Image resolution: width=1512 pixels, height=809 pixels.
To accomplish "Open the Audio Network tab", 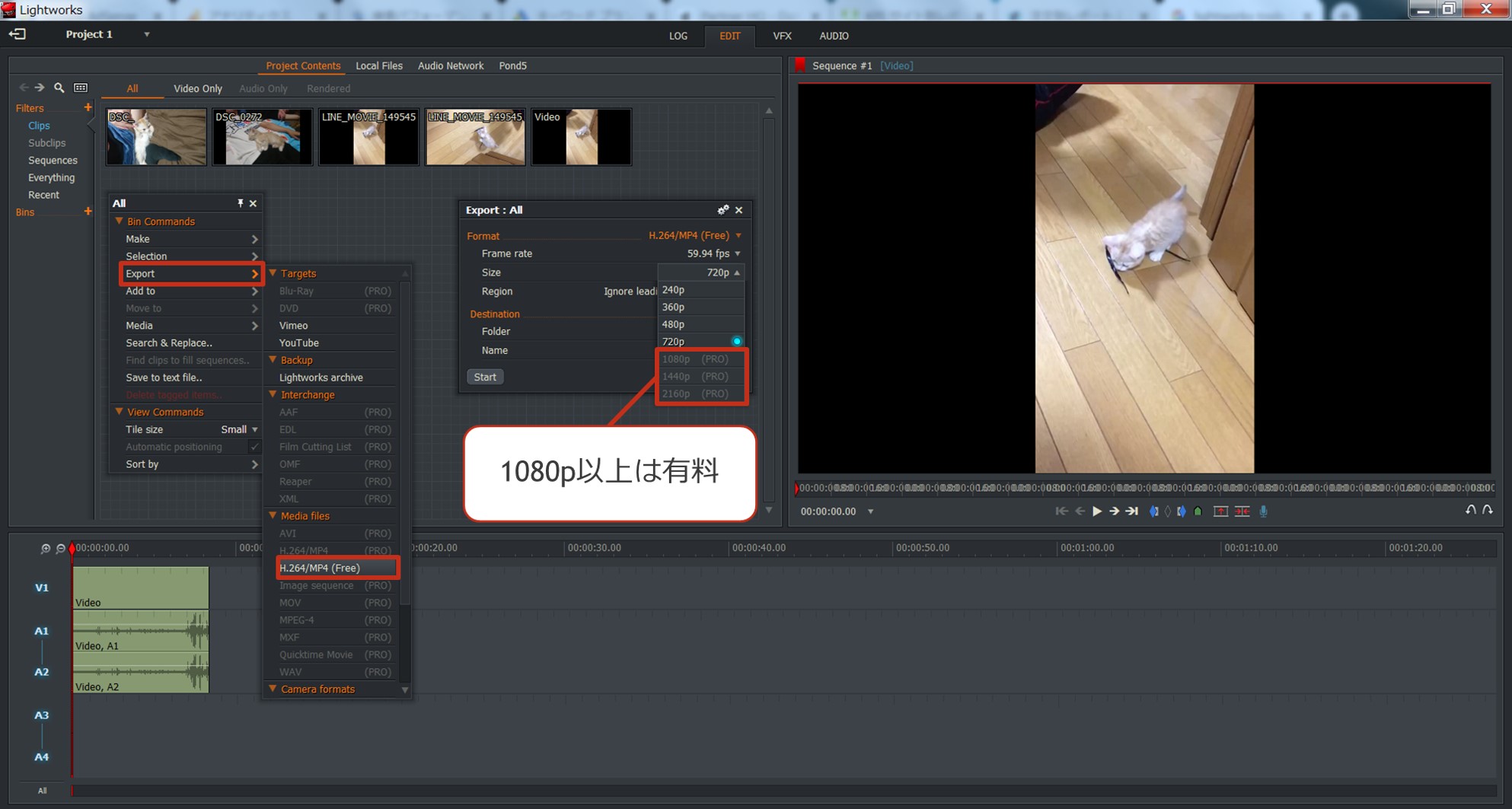I will tap(451, 65).
